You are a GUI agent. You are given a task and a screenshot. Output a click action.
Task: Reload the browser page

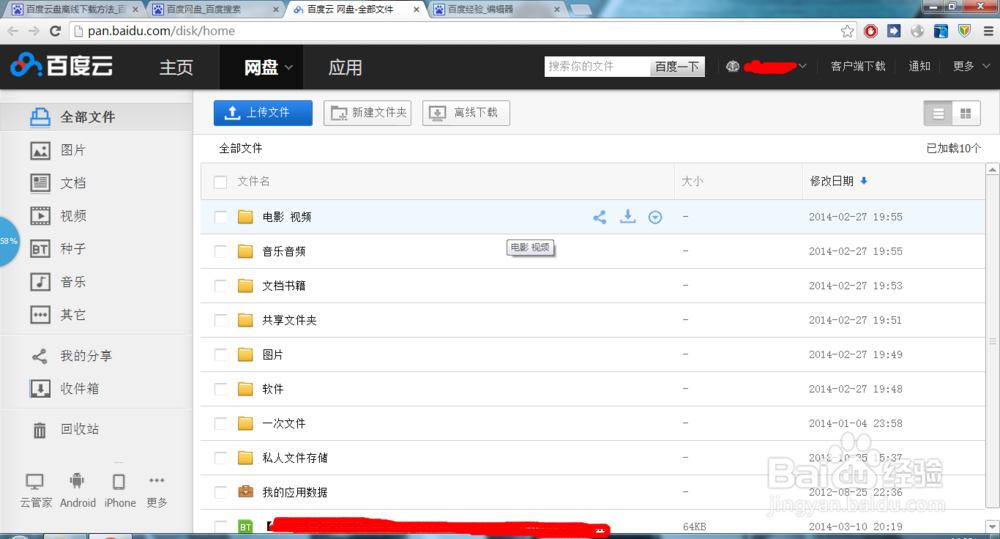tap(55, 31)
